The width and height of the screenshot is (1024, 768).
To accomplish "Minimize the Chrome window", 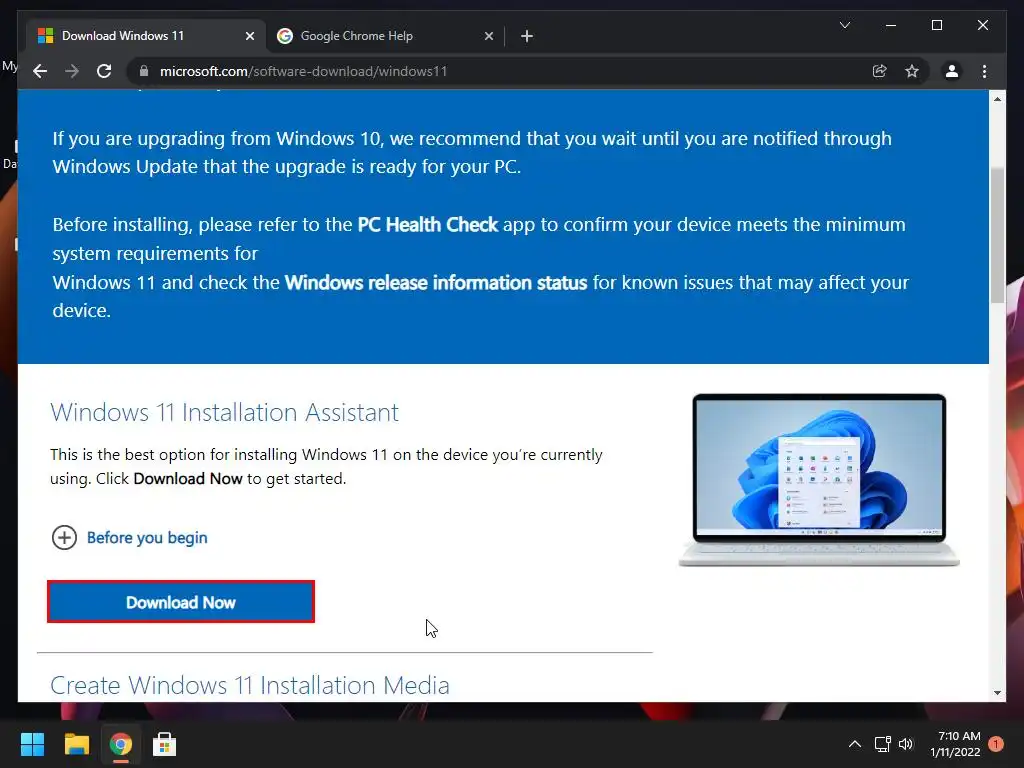I will (x=891, y=25).
